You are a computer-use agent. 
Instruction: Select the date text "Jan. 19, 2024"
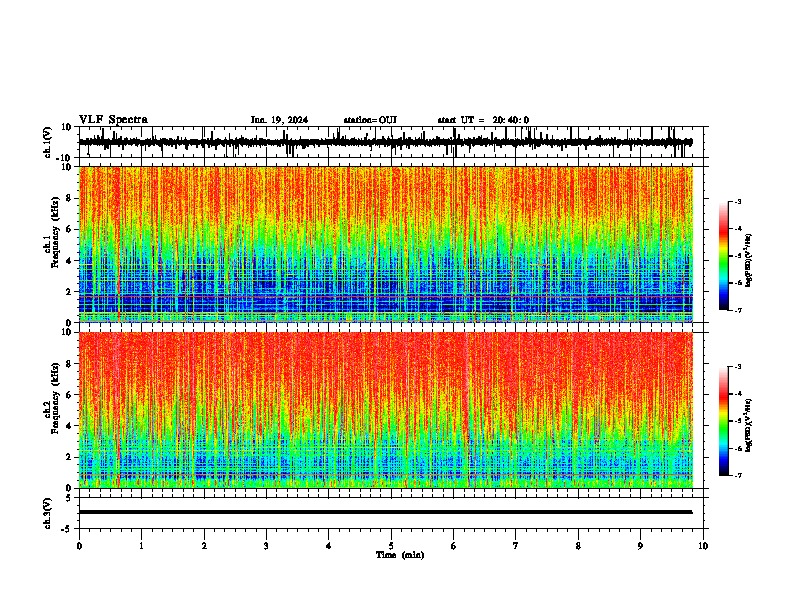[279, 120]
